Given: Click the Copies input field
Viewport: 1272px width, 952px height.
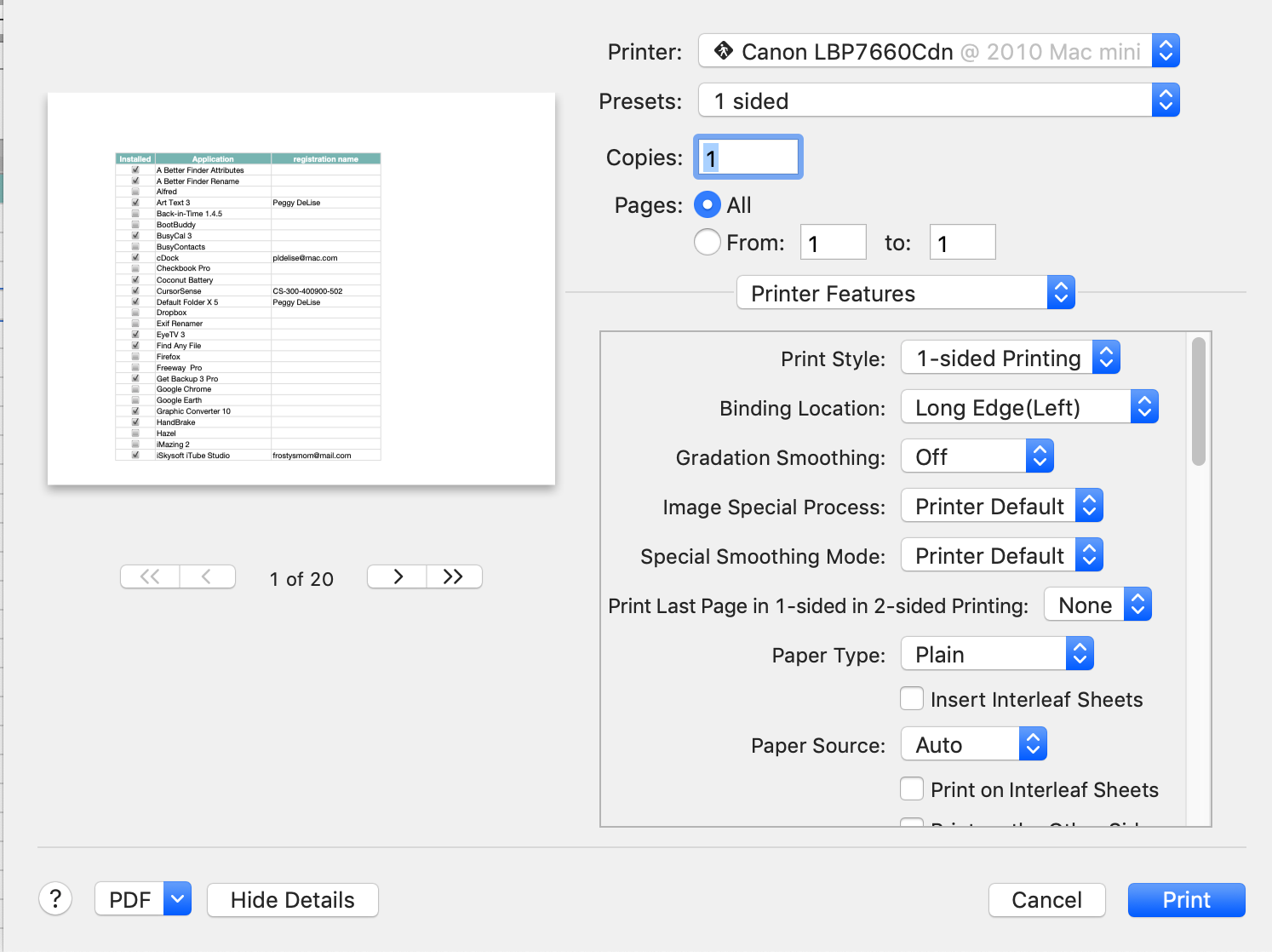Looking at the screenshot, I should click(x=748, y=157).
